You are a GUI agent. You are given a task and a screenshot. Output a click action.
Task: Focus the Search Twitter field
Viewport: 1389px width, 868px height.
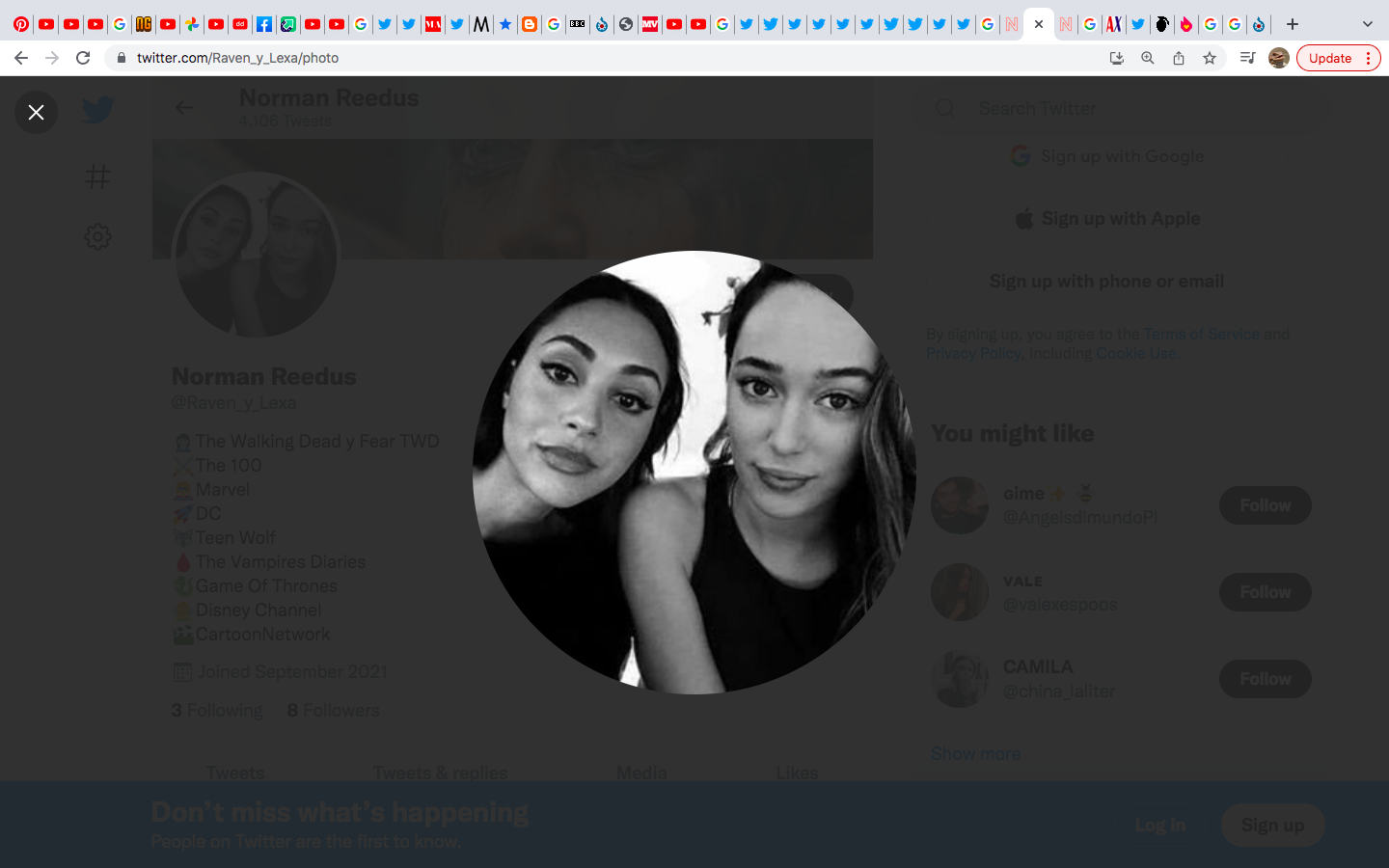(1124, 108)
